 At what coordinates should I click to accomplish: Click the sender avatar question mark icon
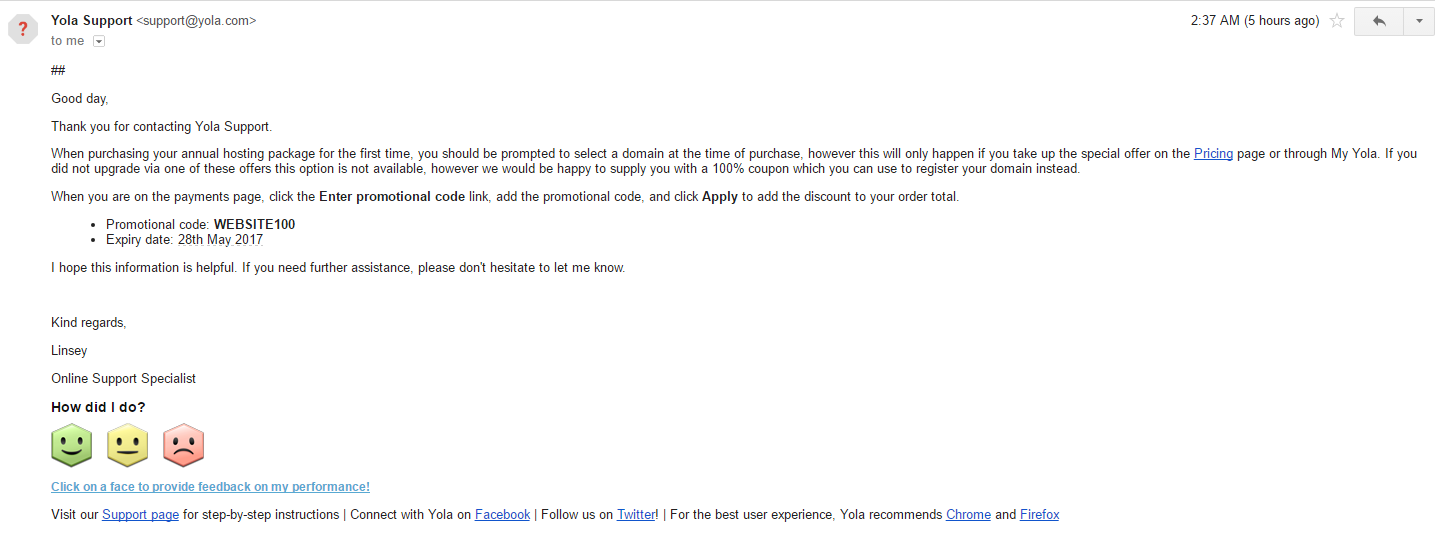click(x=23, y=29)
